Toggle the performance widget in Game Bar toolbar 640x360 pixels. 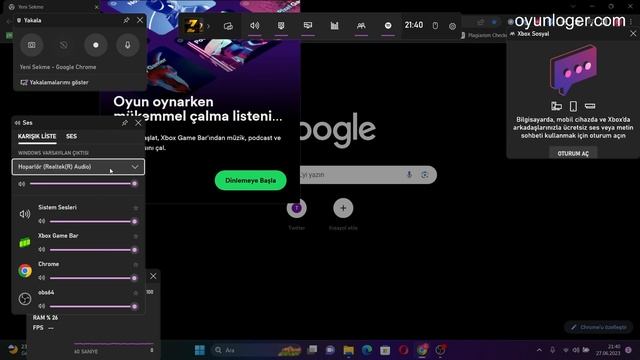click(308, 26)
